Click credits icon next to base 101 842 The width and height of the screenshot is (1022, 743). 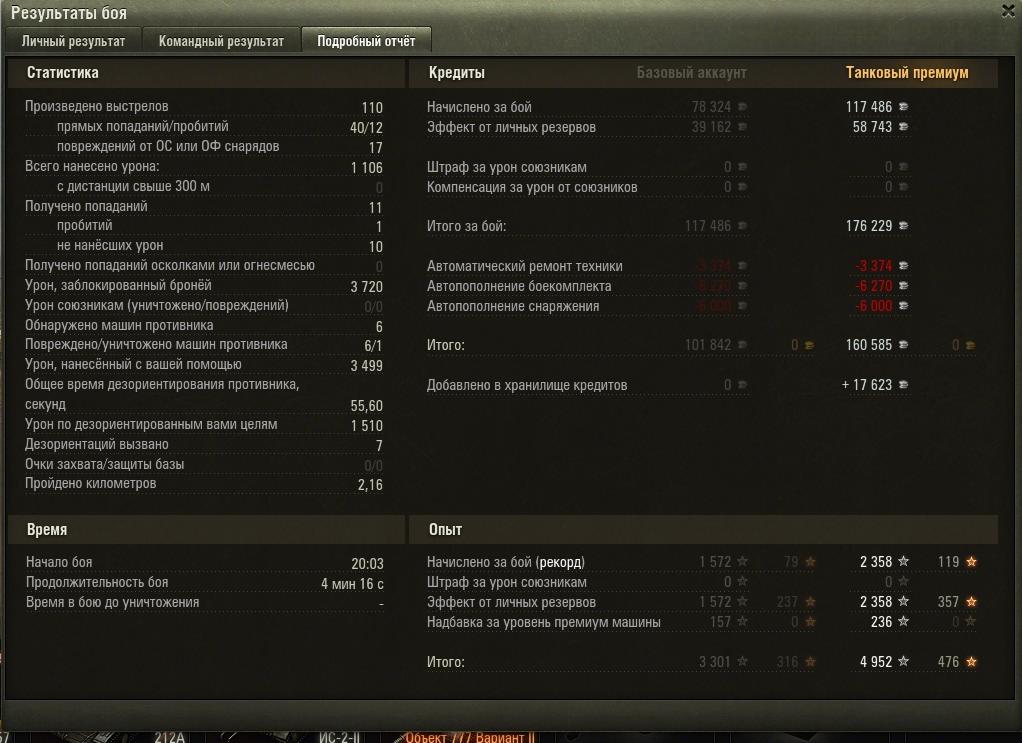click(742, 345)
